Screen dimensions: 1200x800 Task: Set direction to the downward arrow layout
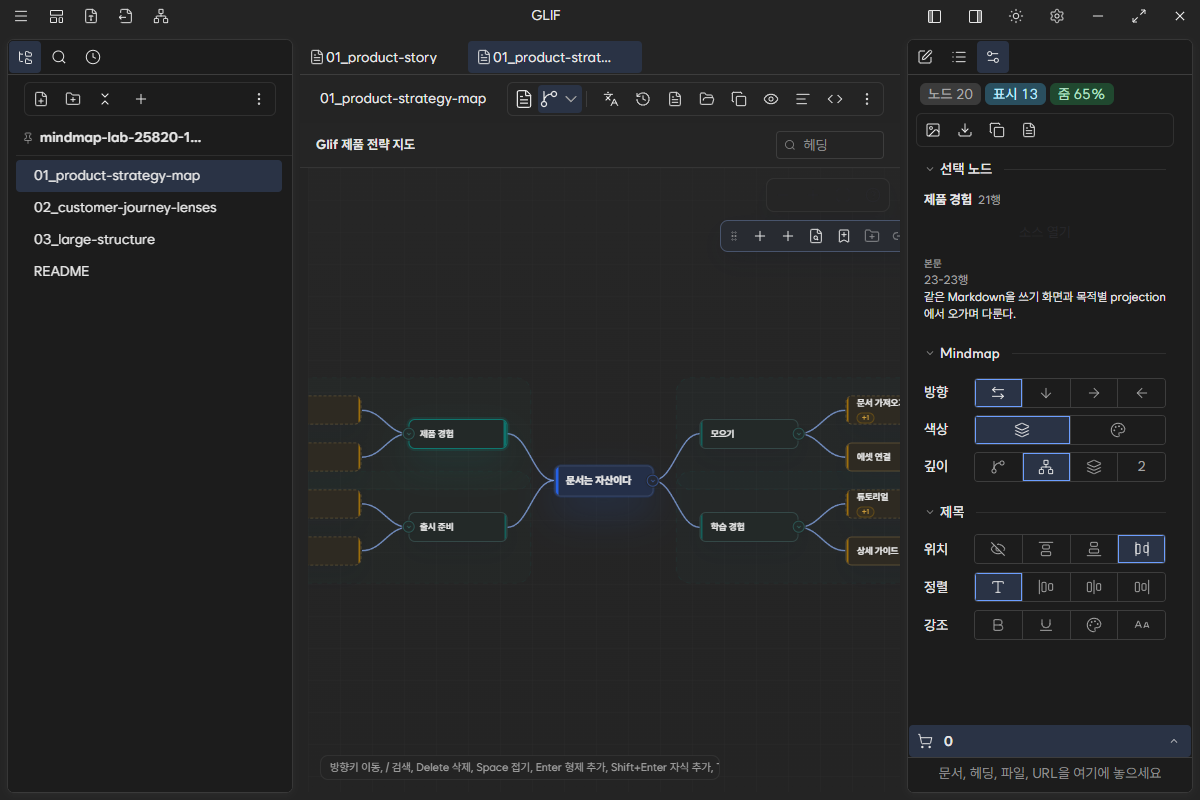click(1046, 393)
